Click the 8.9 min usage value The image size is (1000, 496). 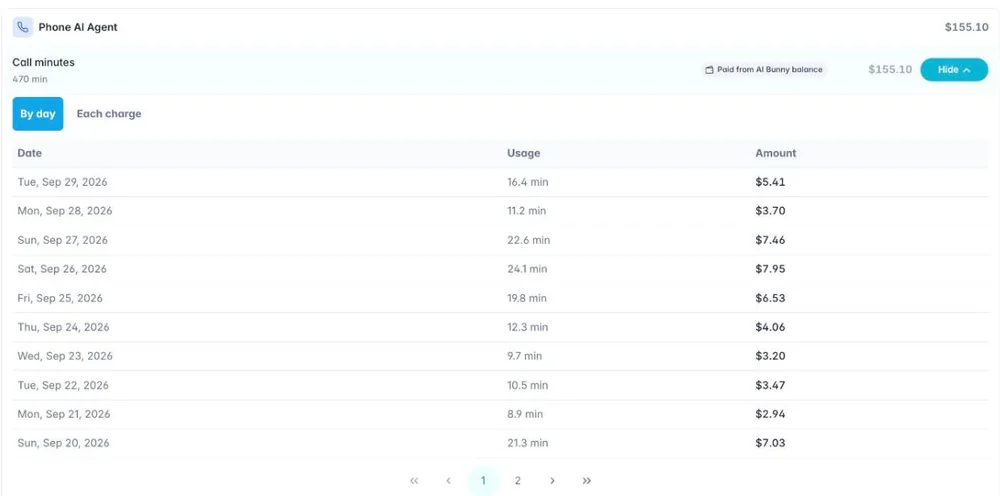[x=525, y=414]
